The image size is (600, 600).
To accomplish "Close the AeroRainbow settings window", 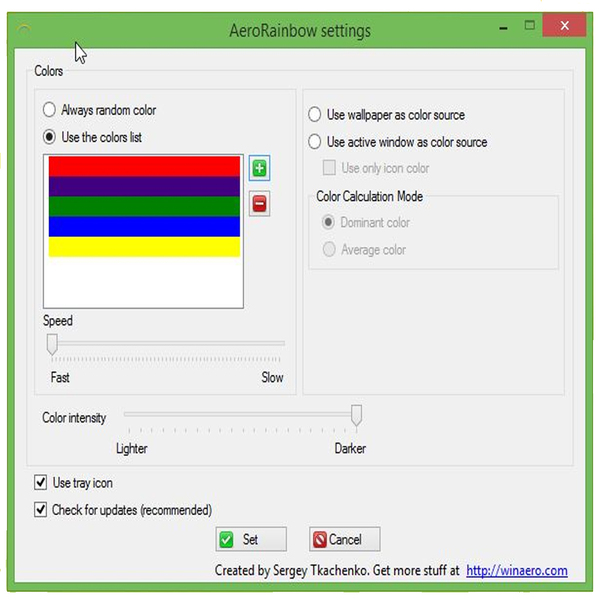I will [564, 25].
